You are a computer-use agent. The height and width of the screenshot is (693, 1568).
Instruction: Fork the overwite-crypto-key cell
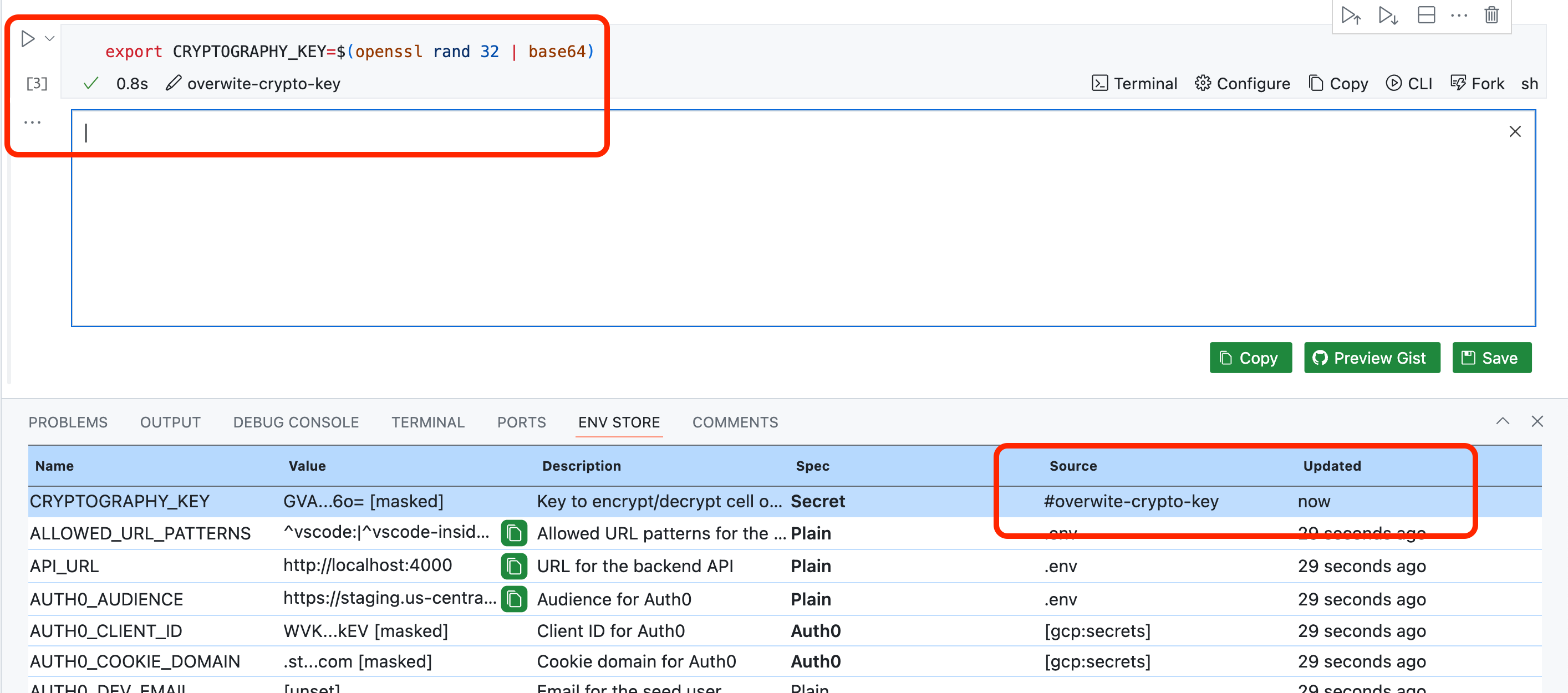click(x=1477, y=83)
